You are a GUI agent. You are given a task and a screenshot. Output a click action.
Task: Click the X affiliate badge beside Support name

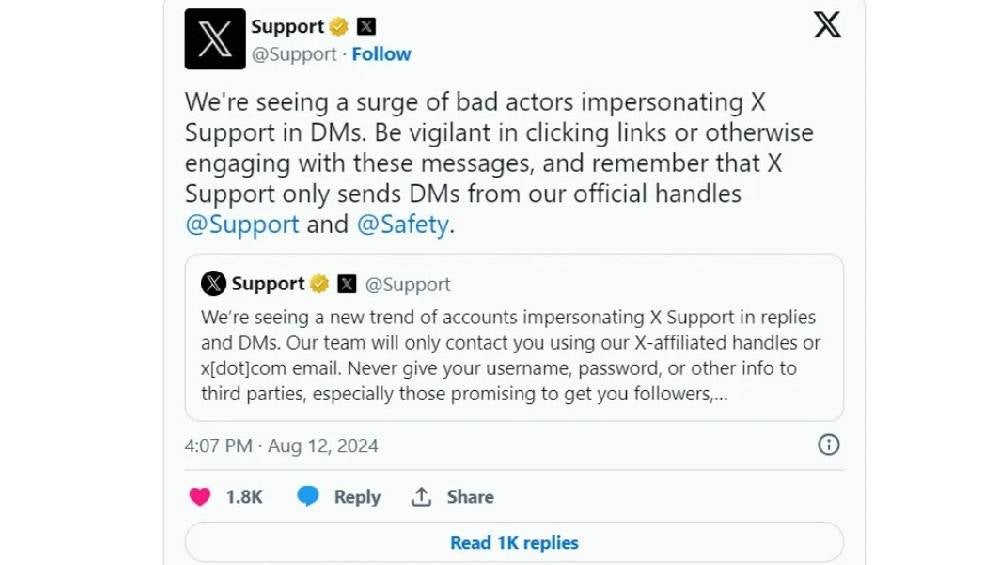click(x=366, y=27)
